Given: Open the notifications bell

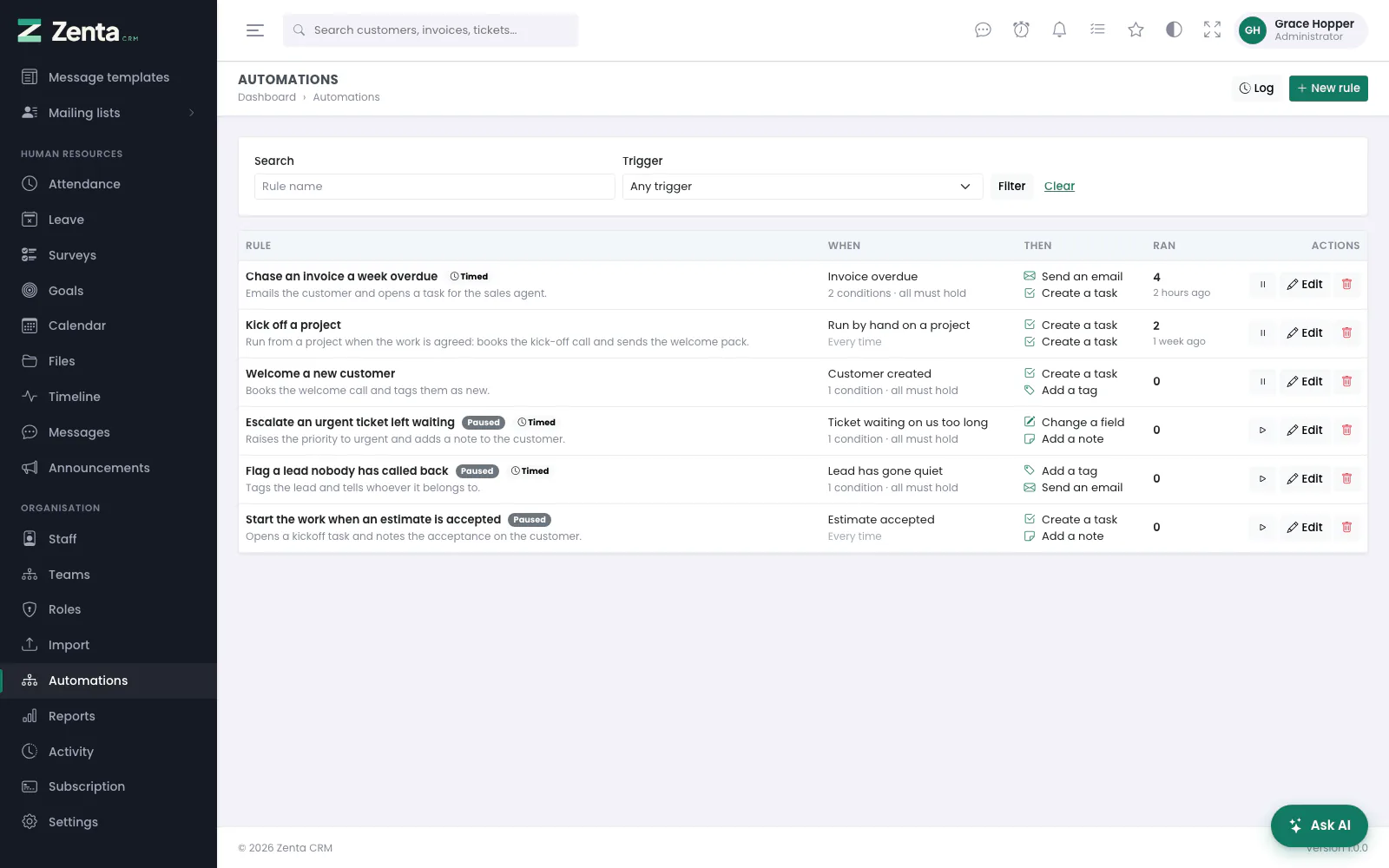Looking at the screenshot, I should point(1059,30).
